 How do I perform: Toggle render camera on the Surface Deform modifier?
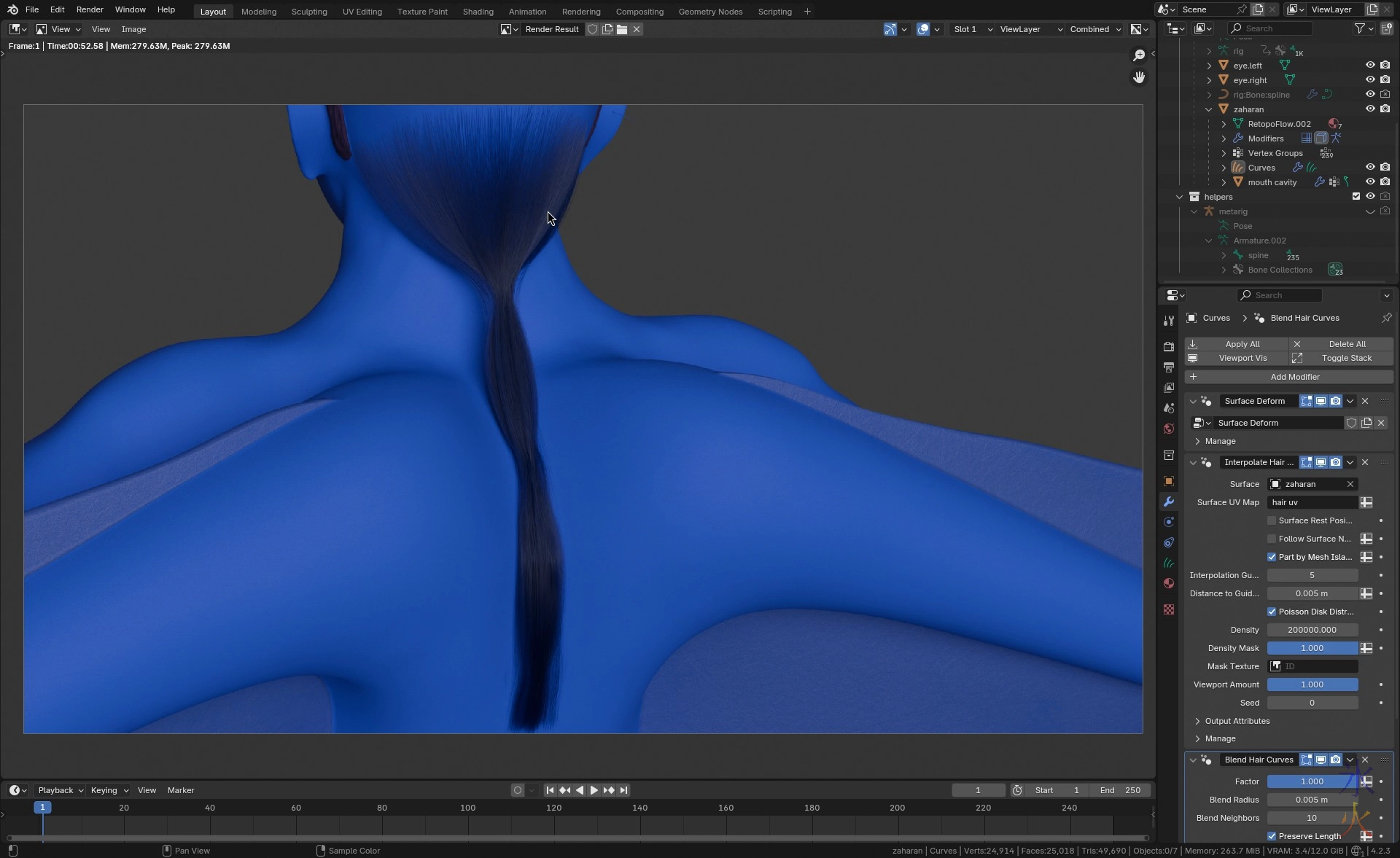[1335, 401]
